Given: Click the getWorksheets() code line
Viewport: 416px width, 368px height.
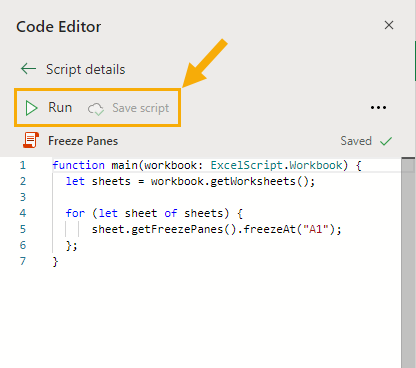Looking at the screenshot, I should click(x=190, y=181).
